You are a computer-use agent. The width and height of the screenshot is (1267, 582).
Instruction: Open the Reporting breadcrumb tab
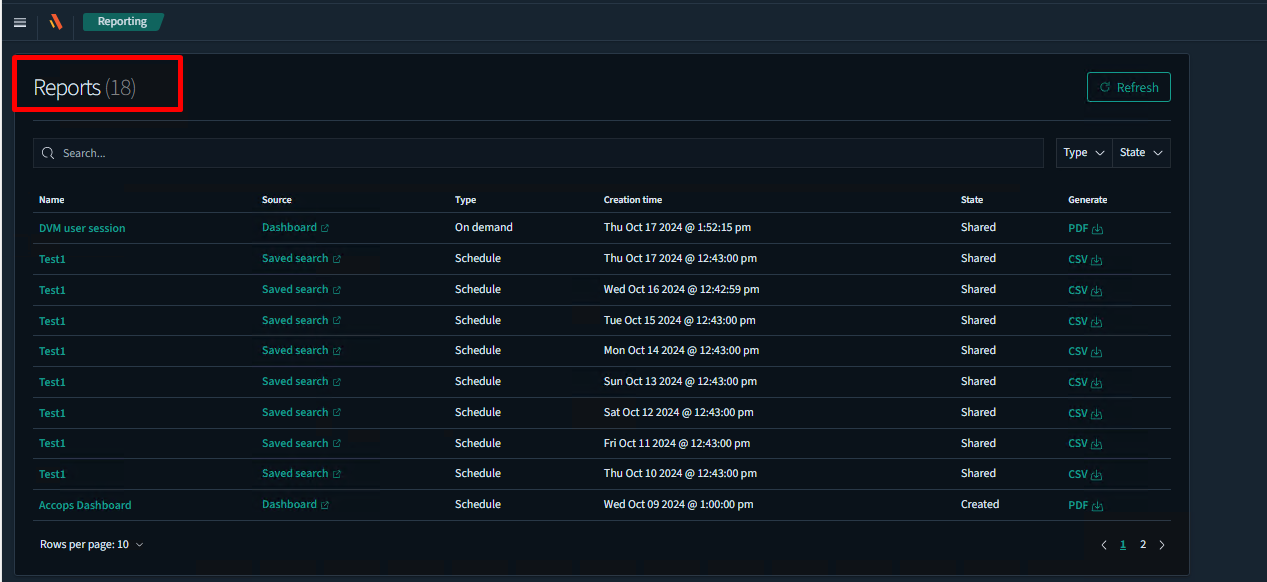coord(122,22)
